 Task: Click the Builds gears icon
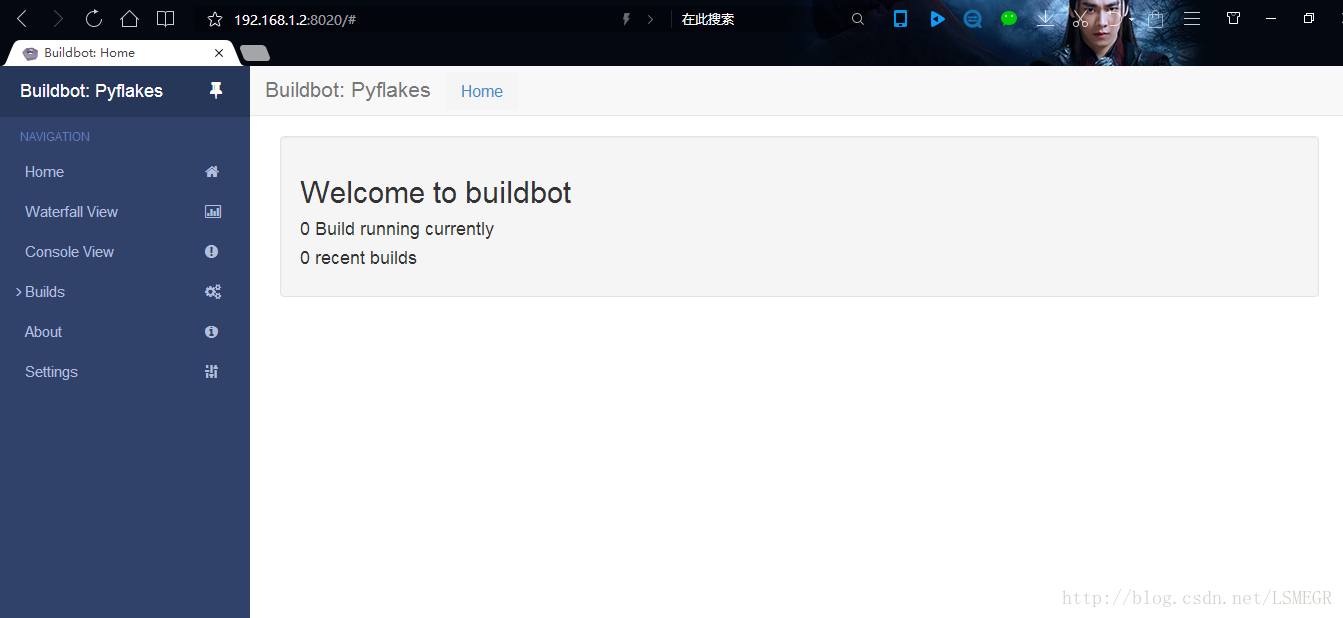click(x=212, y=292)
